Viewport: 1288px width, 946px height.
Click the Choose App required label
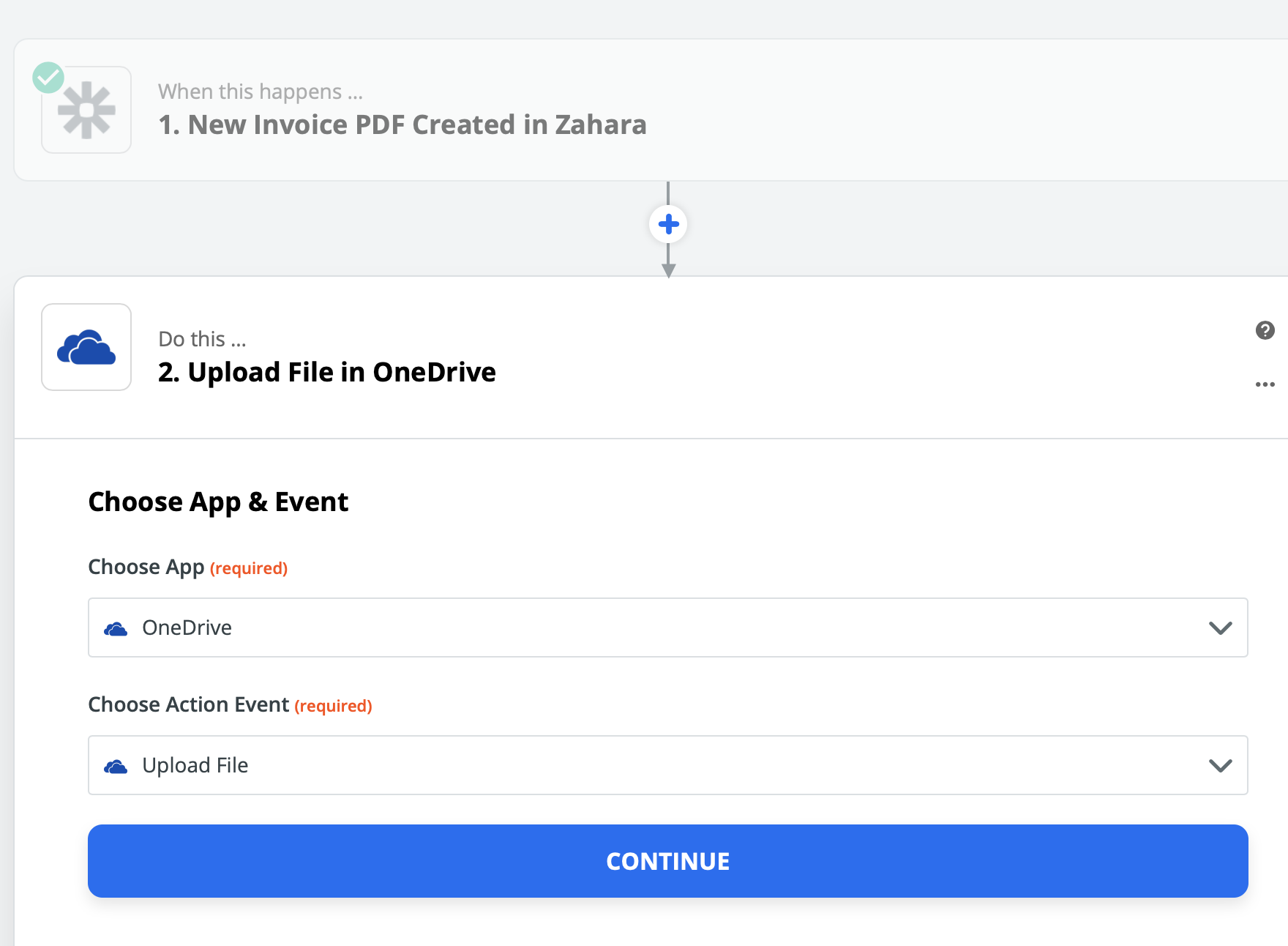(x=188, y=567)
